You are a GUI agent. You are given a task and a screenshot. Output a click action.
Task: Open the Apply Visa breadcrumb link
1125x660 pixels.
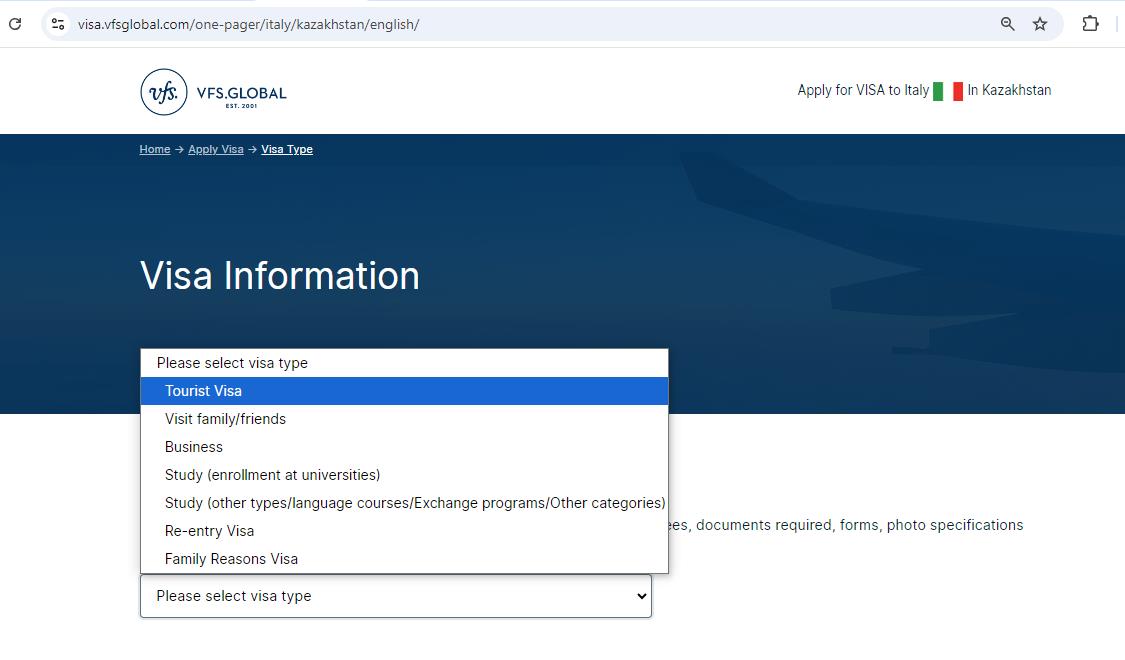[216, 149]
